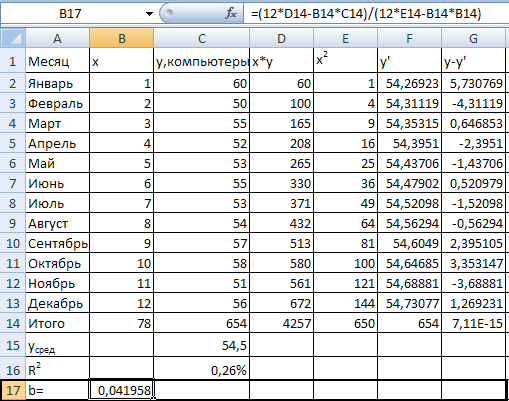Select column F header
509x401 pixels.
(x=409, y=38)
